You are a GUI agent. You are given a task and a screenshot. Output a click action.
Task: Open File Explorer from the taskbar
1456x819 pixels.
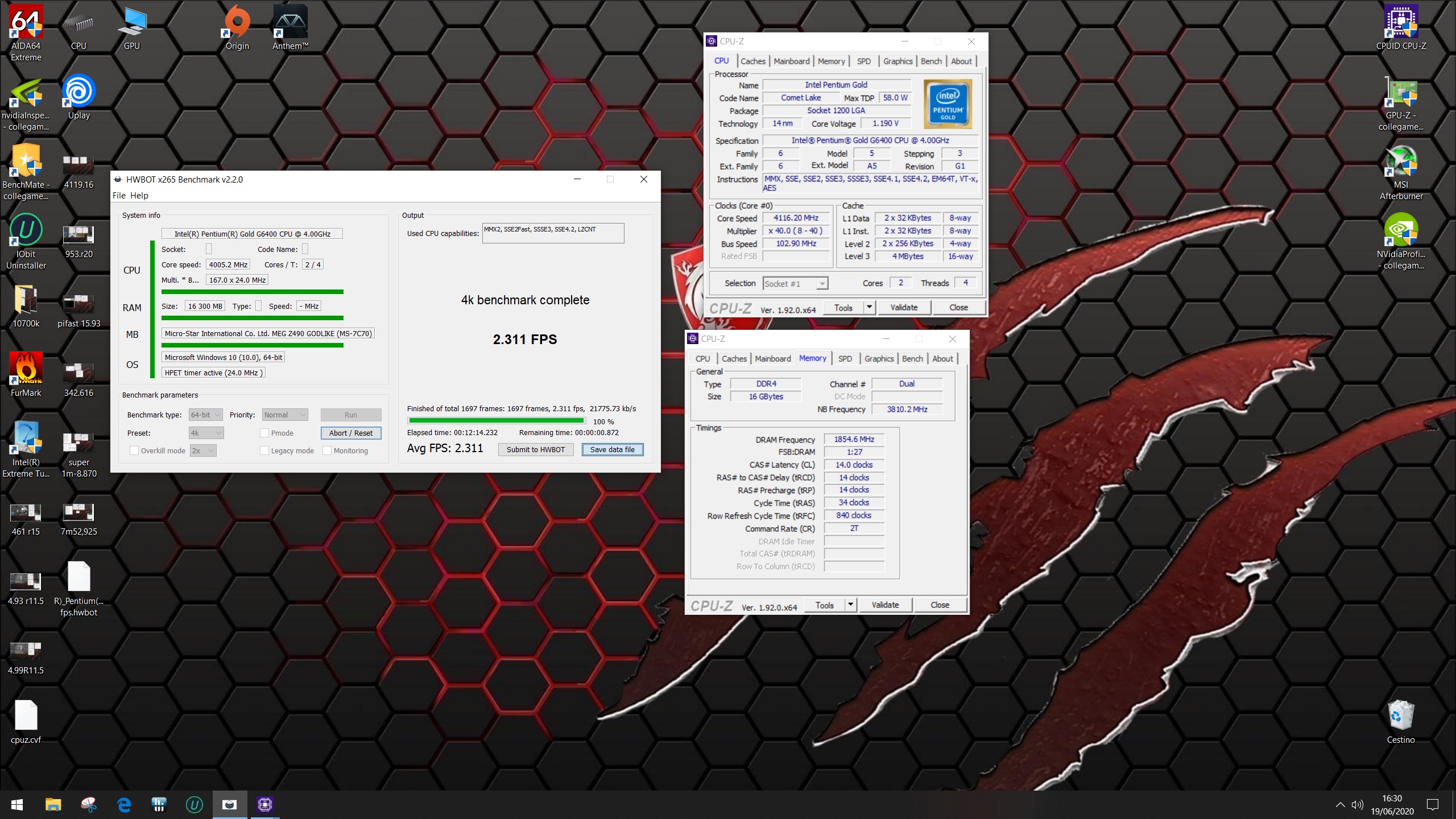click(x=53, y=805)
